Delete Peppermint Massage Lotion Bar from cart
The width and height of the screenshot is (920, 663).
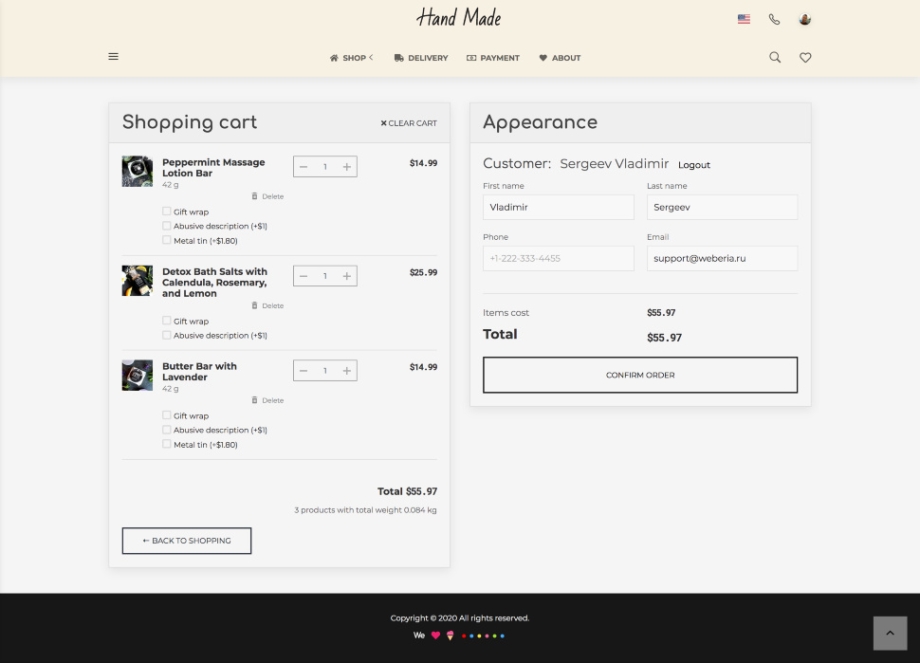pos(267,196)
